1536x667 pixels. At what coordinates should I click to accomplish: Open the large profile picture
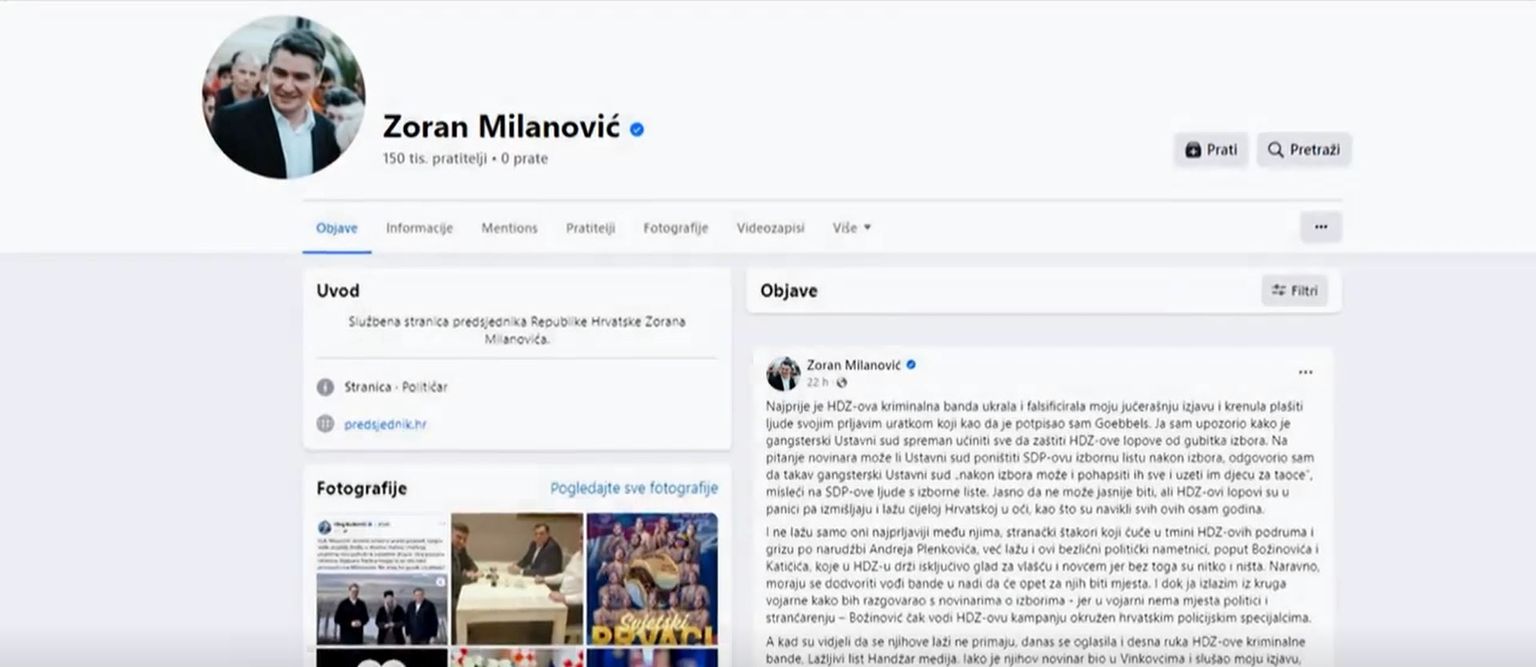[284, 97]
